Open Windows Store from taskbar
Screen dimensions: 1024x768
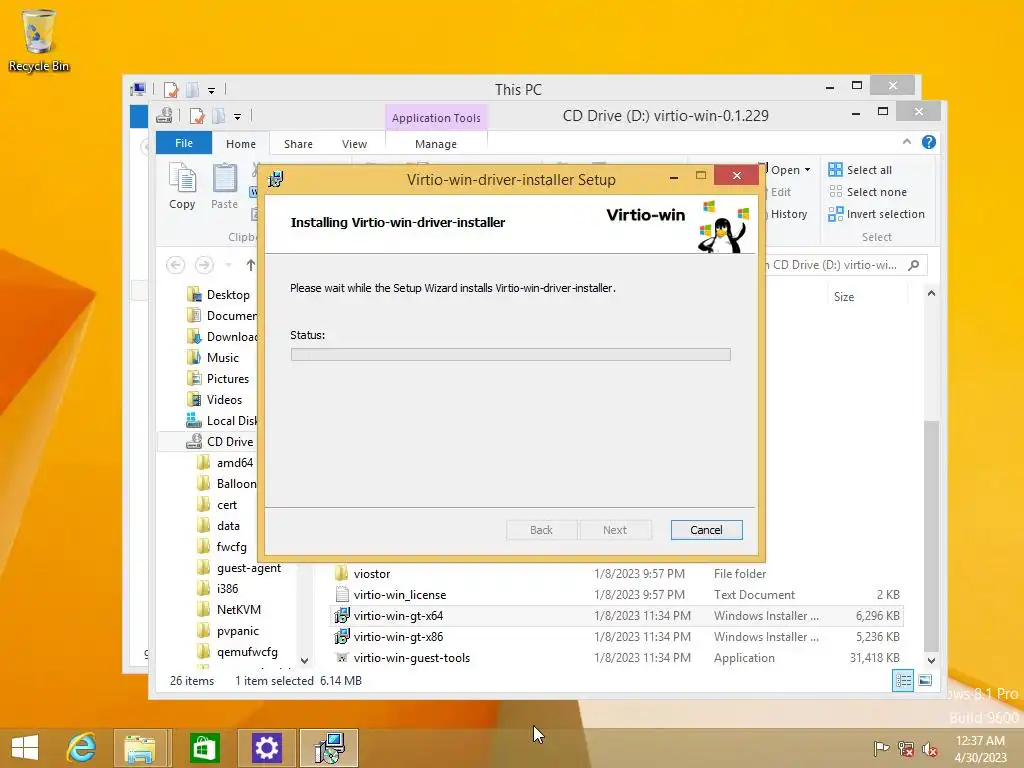pos(204,748)
